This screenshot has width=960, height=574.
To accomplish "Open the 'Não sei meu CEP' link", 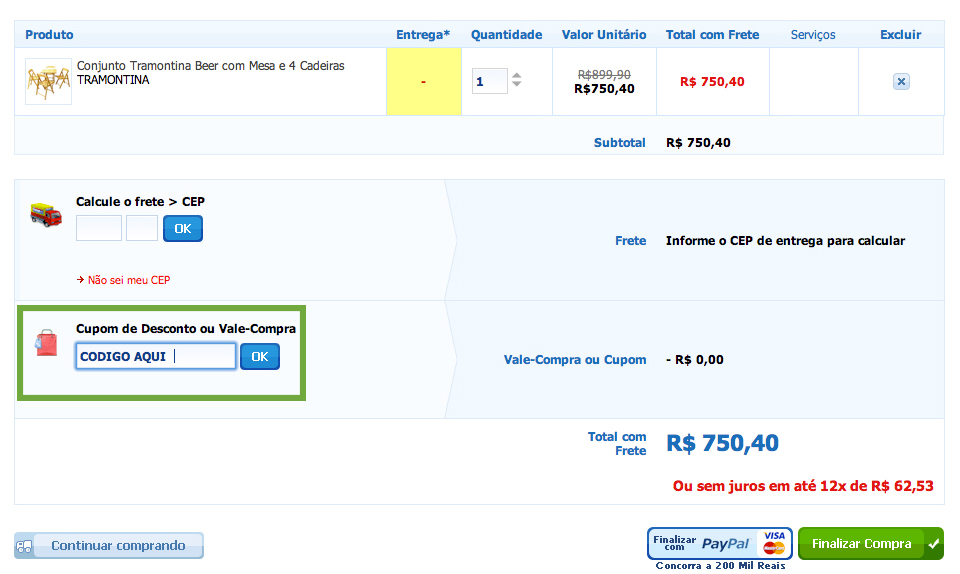I will click(x=128, y=280).
